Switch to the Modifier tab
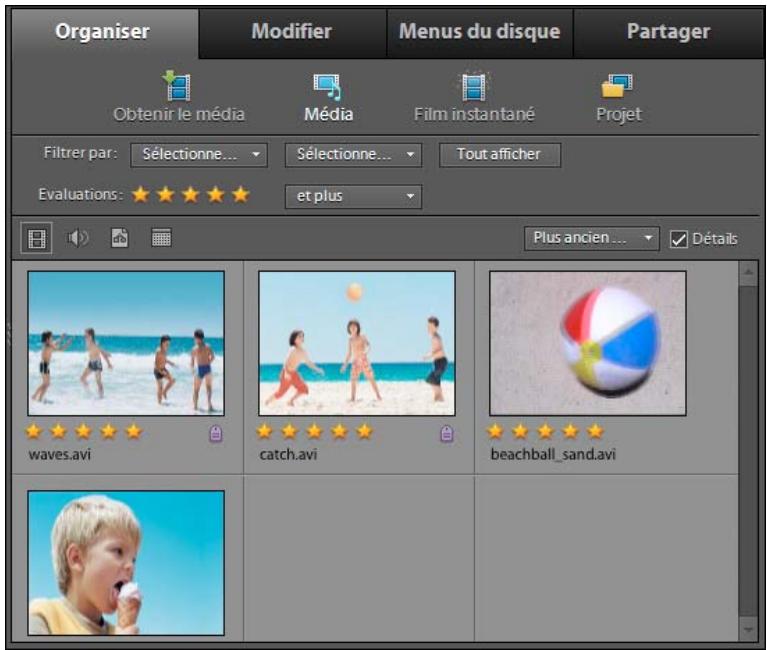767x650 pixels. (292, 32)
